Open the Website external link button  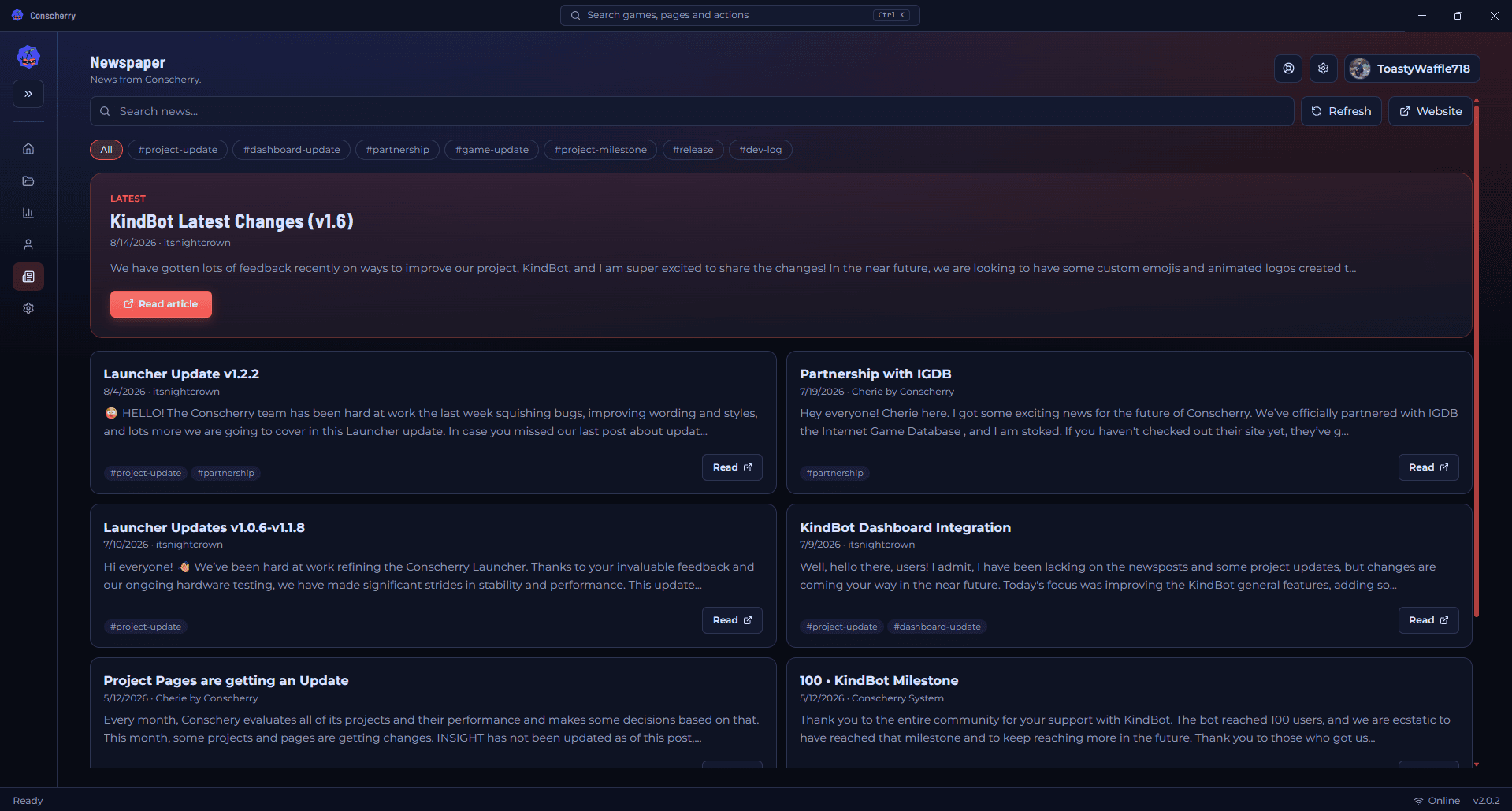(1430, 111)
